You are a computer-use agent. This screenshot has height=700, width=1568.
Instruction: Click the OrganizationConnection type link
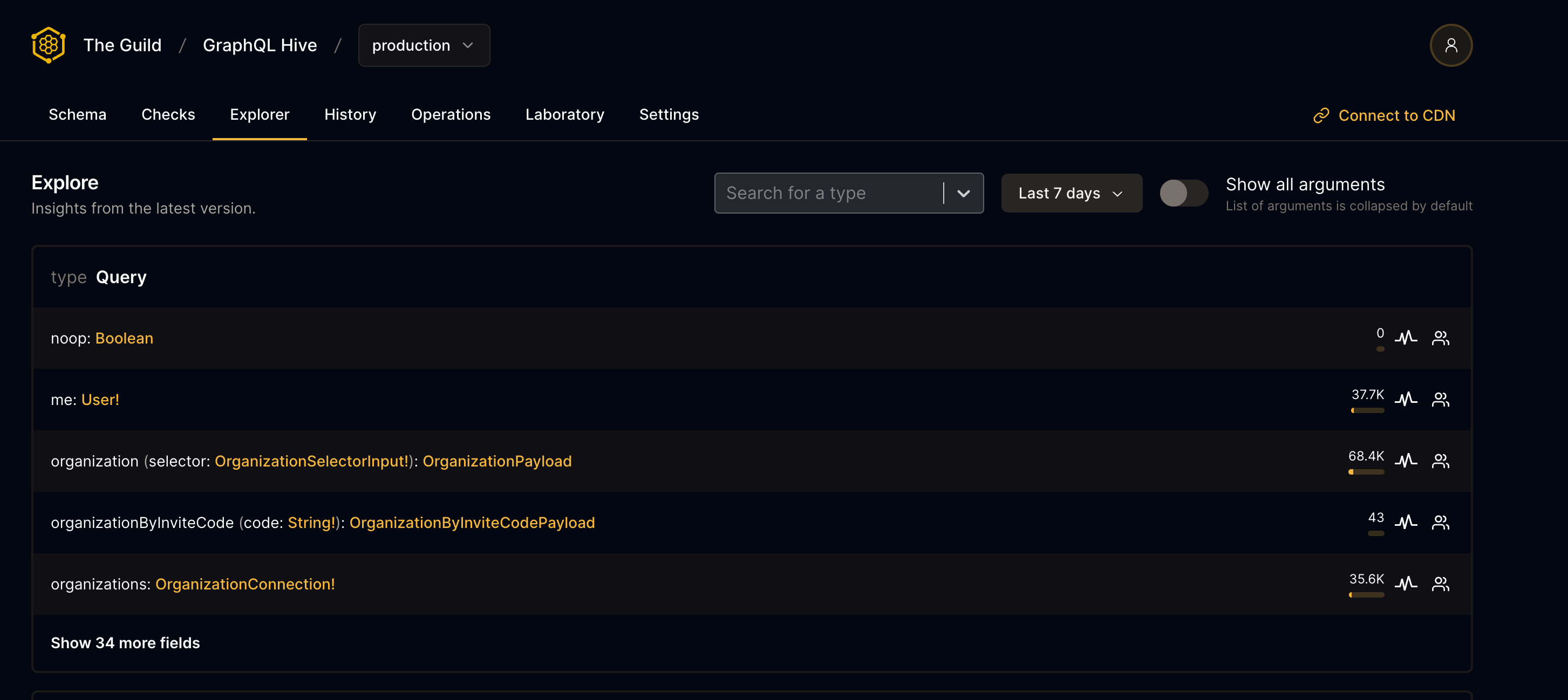(243, 583)
